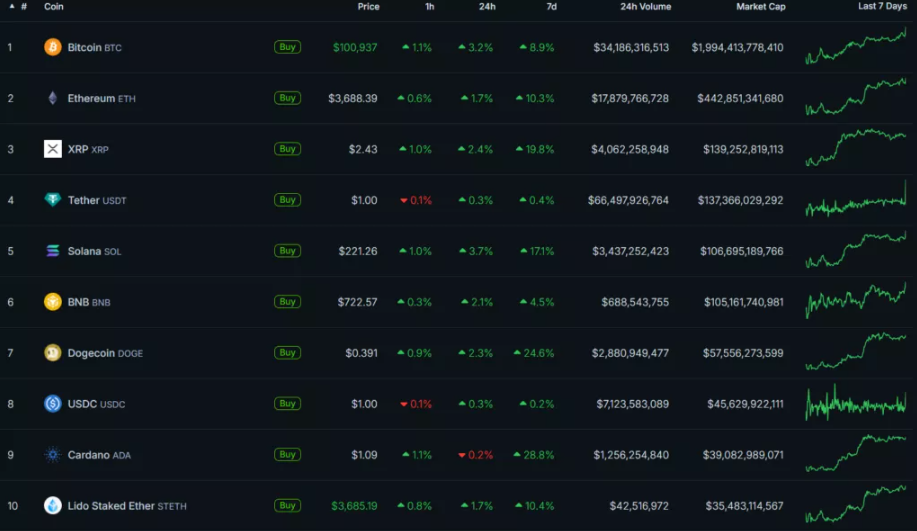
Task: Click Buy in the Ethereum row
Action: coord(287,98)
